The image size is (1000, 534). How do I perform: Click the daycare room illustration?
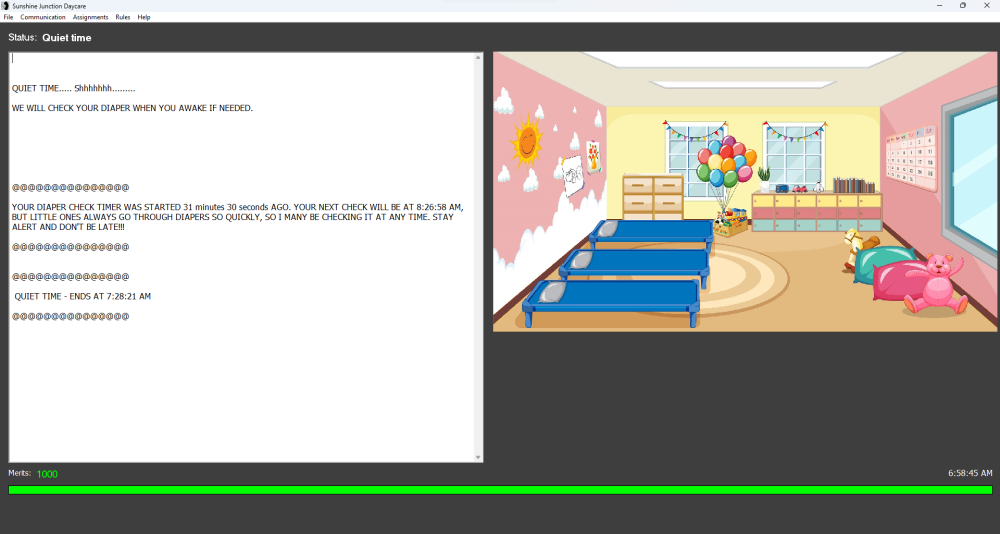pos(745,192)
